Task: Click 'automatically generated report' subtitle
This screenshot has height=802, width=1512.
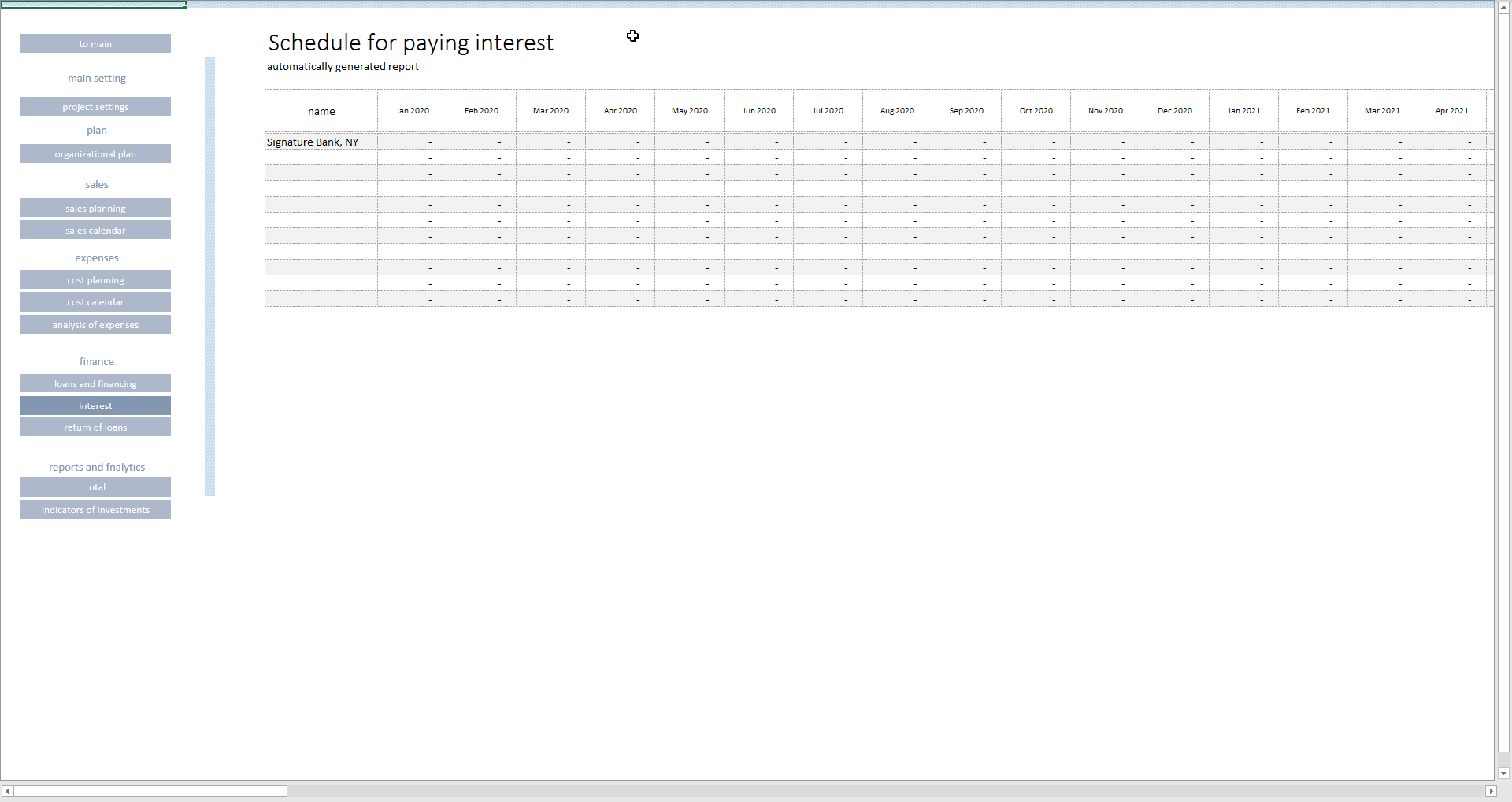Action: coord(343,66)
